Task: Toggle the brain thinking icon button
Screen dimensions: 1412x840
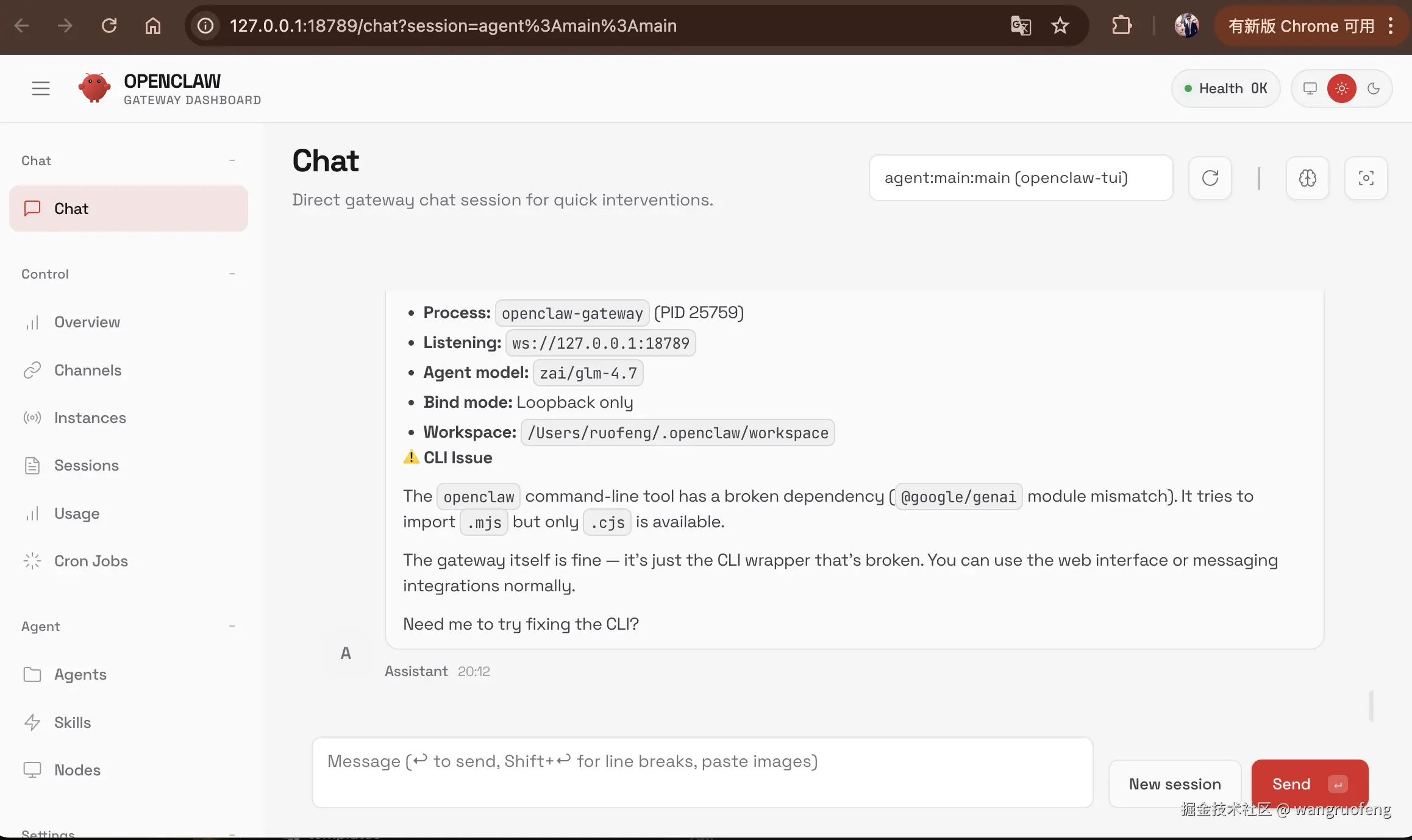Action: pos(1307,178)
